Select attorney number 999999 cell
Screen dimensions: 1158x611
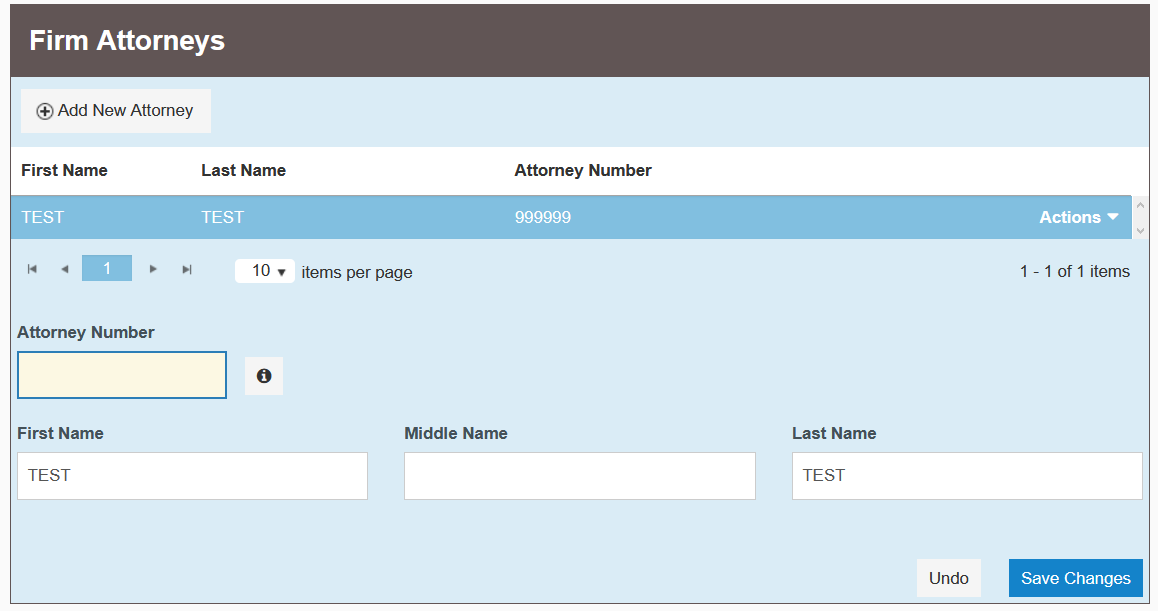[x=543, y=217]
